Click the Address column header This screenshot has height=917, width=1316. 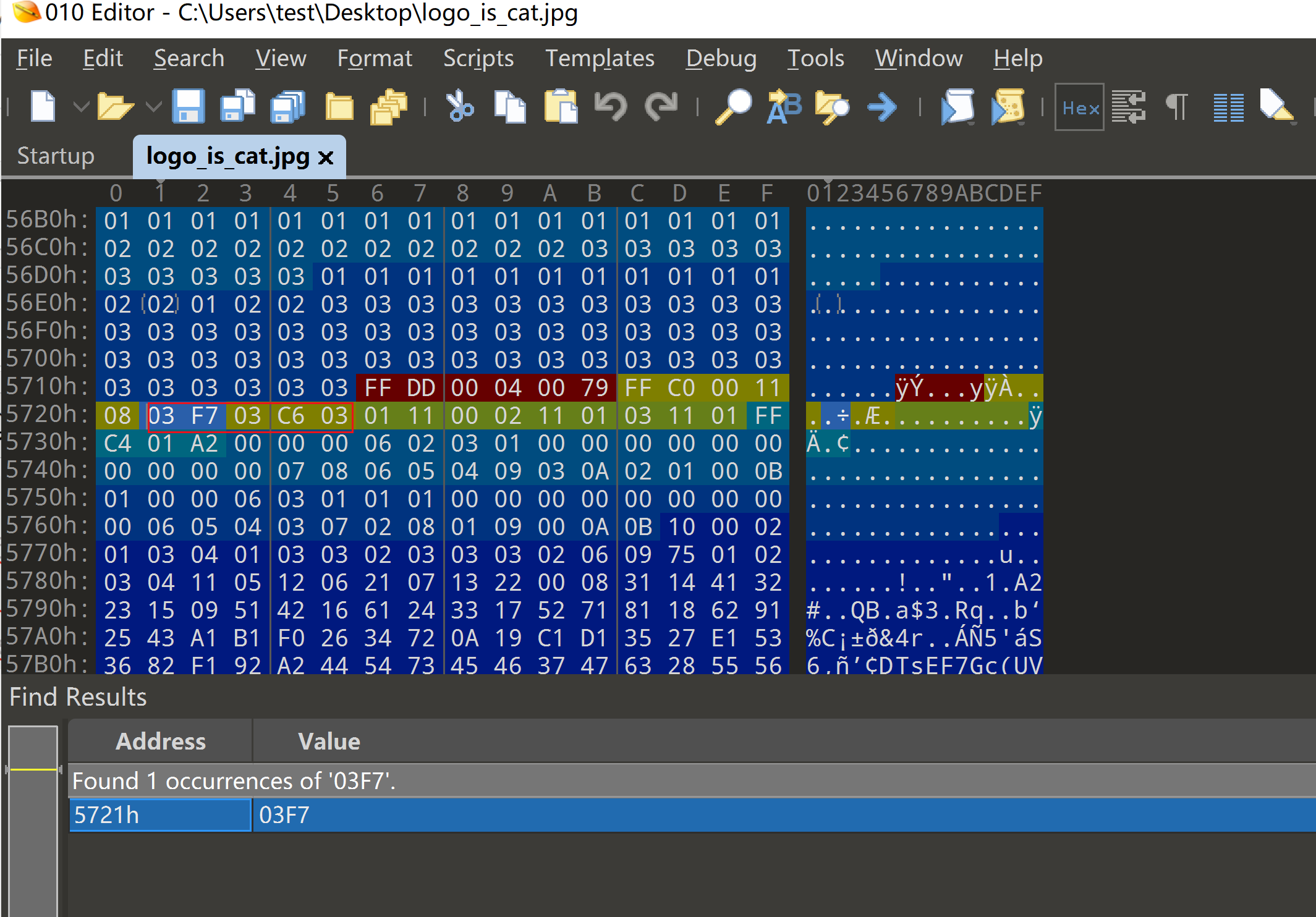(160, 741)
